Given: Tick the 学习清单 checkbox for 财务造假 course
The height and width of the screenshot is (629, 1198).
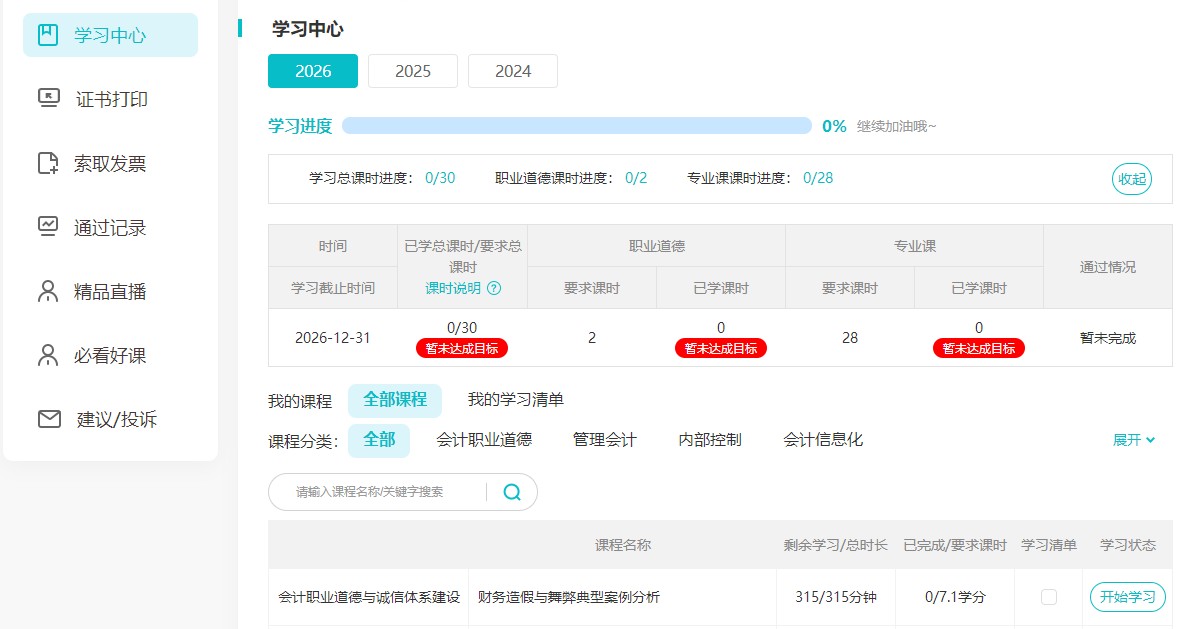Looking at the screenshot, I should tap(1048, 597).
